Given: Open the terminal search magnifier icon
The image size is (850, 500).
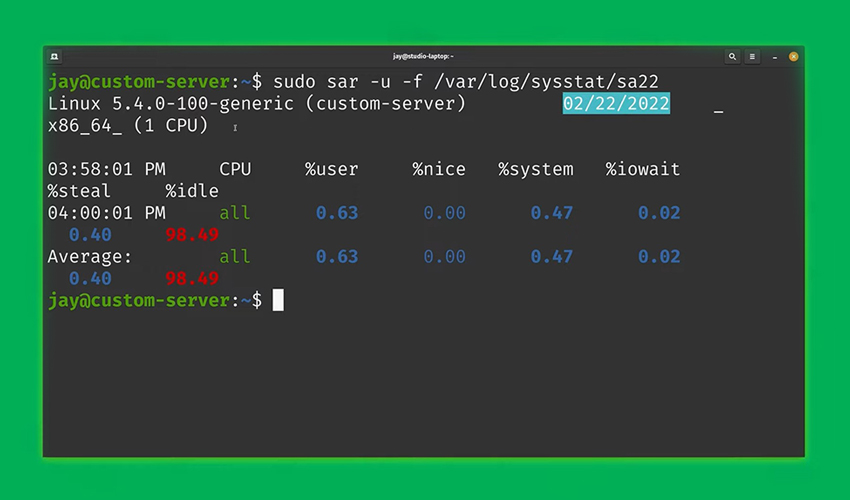Looking at the screenshot, I should click(732, 57).
